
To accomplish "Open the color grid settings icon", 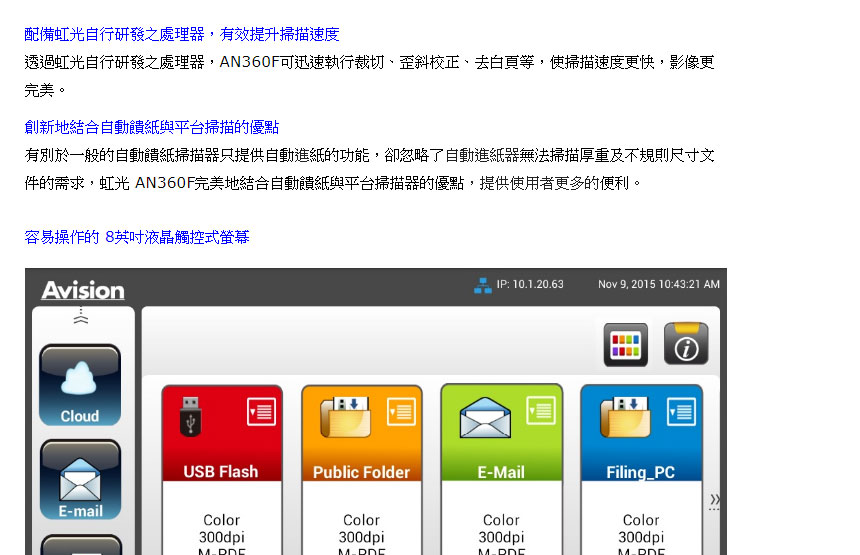I will [x=626, y=344].
